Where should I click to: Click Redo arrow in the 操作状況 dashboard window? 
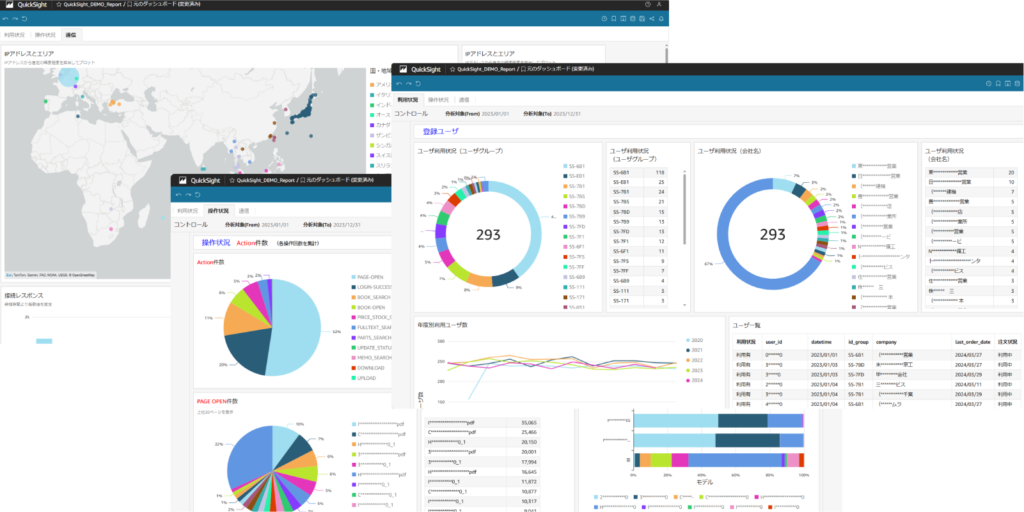[x=186, y=194]
